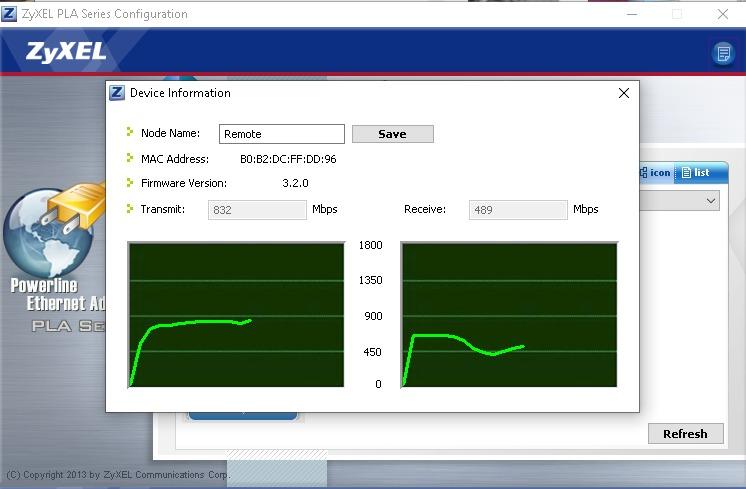Switch to the list view tab

(x=699, y=173)
